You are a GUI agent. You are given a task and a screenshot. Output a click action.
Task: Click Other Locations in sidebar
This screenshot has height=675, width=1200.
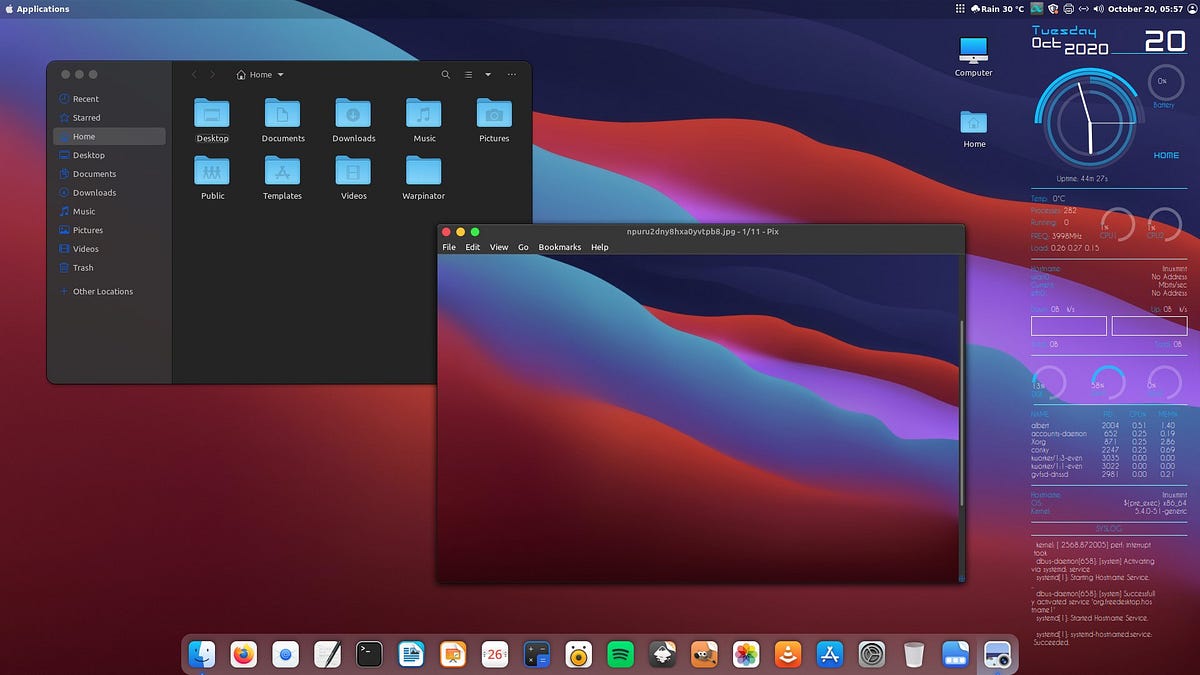pyautogui.click(x=103, y=291)
